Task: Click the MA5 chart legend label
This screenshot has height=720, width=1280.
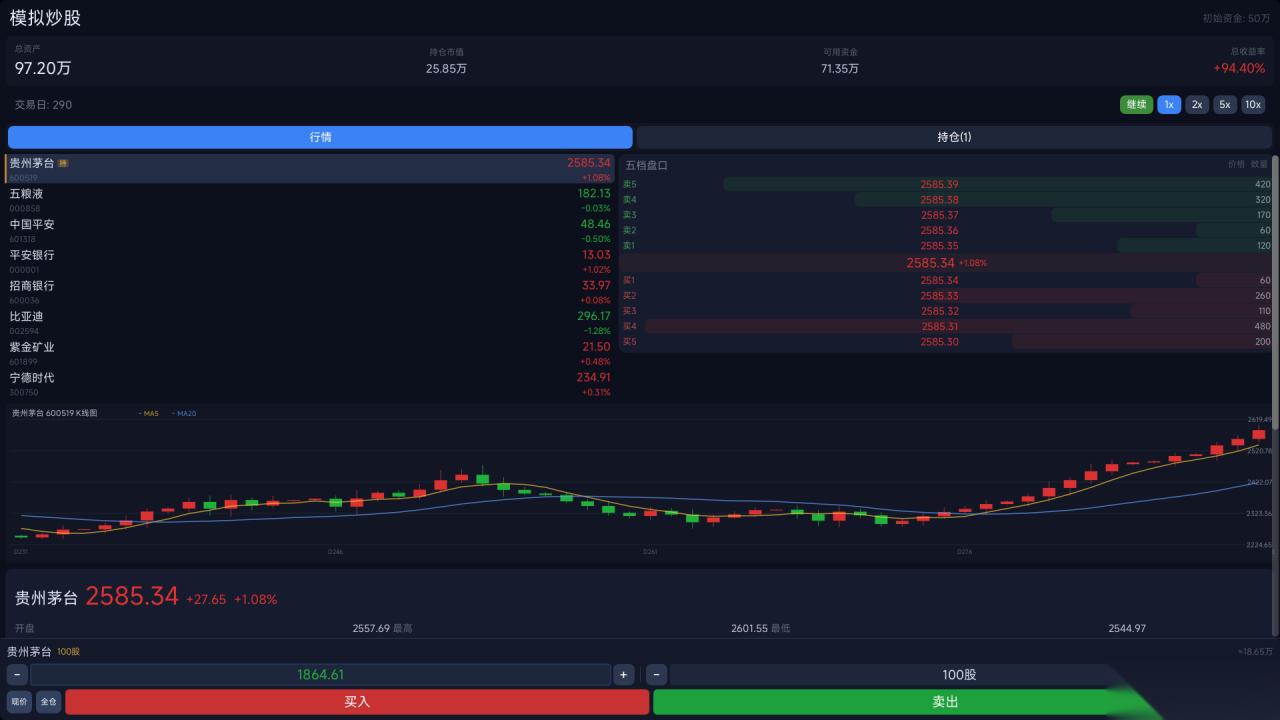Action: [149, 413]
